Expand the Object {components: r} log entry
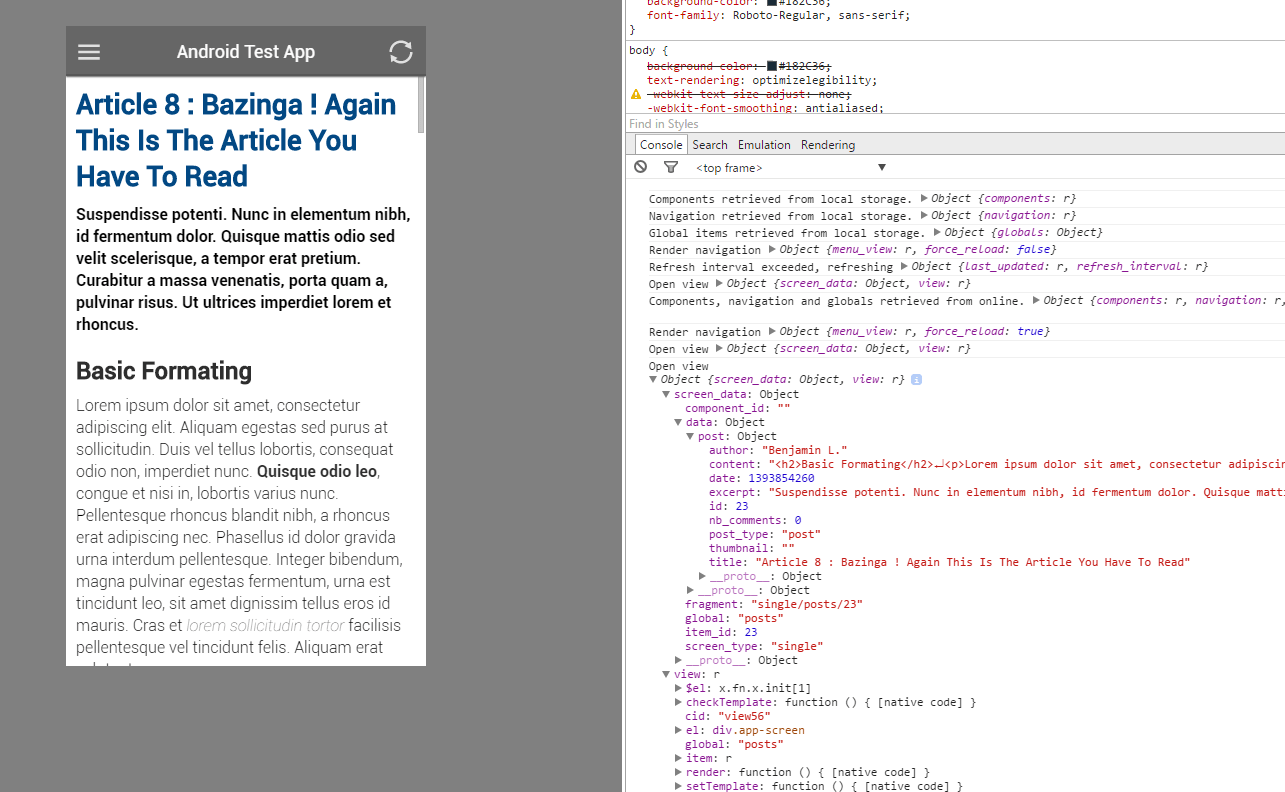Viewport: 1285px width, 792px height. tap(924, 199)
